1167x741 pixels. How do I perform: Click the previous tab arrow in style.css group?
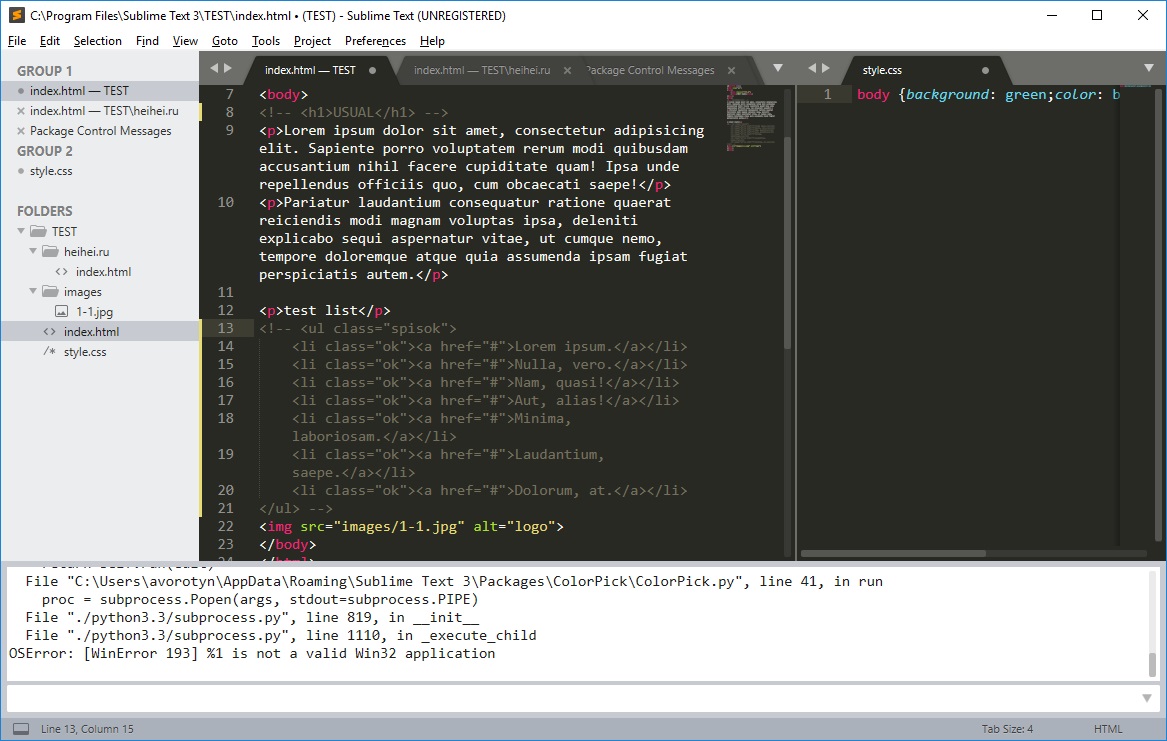coord(812,68)
